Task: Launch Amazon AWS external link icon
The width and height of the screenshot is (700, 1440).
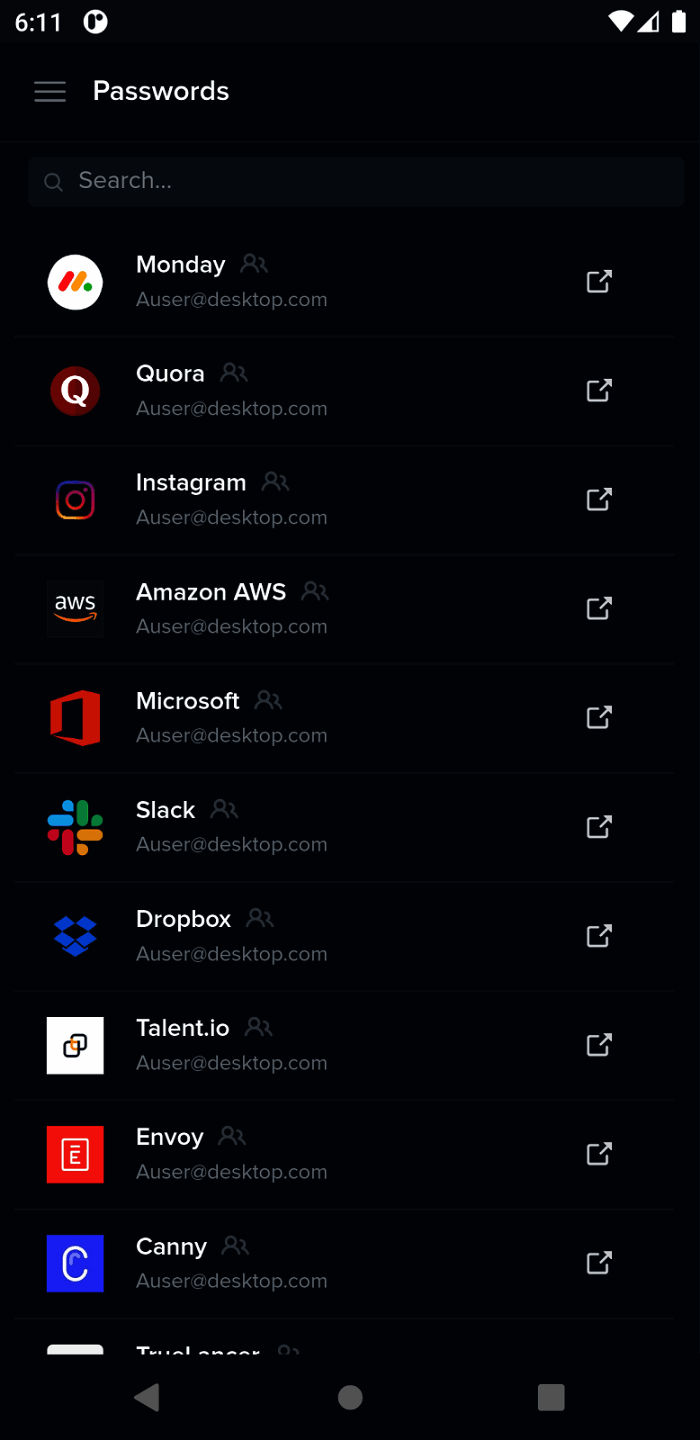Action: point(598,609)
